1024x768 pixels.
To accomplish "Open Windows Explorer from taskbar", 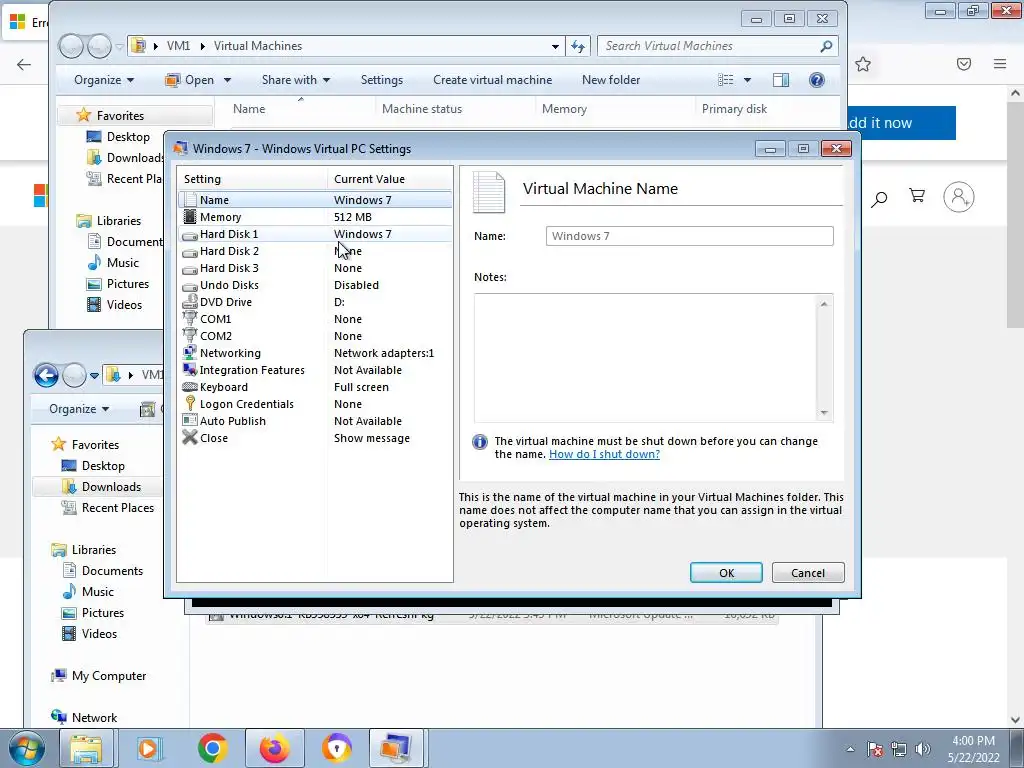I will pyautogui.click(x=86, y=748).
